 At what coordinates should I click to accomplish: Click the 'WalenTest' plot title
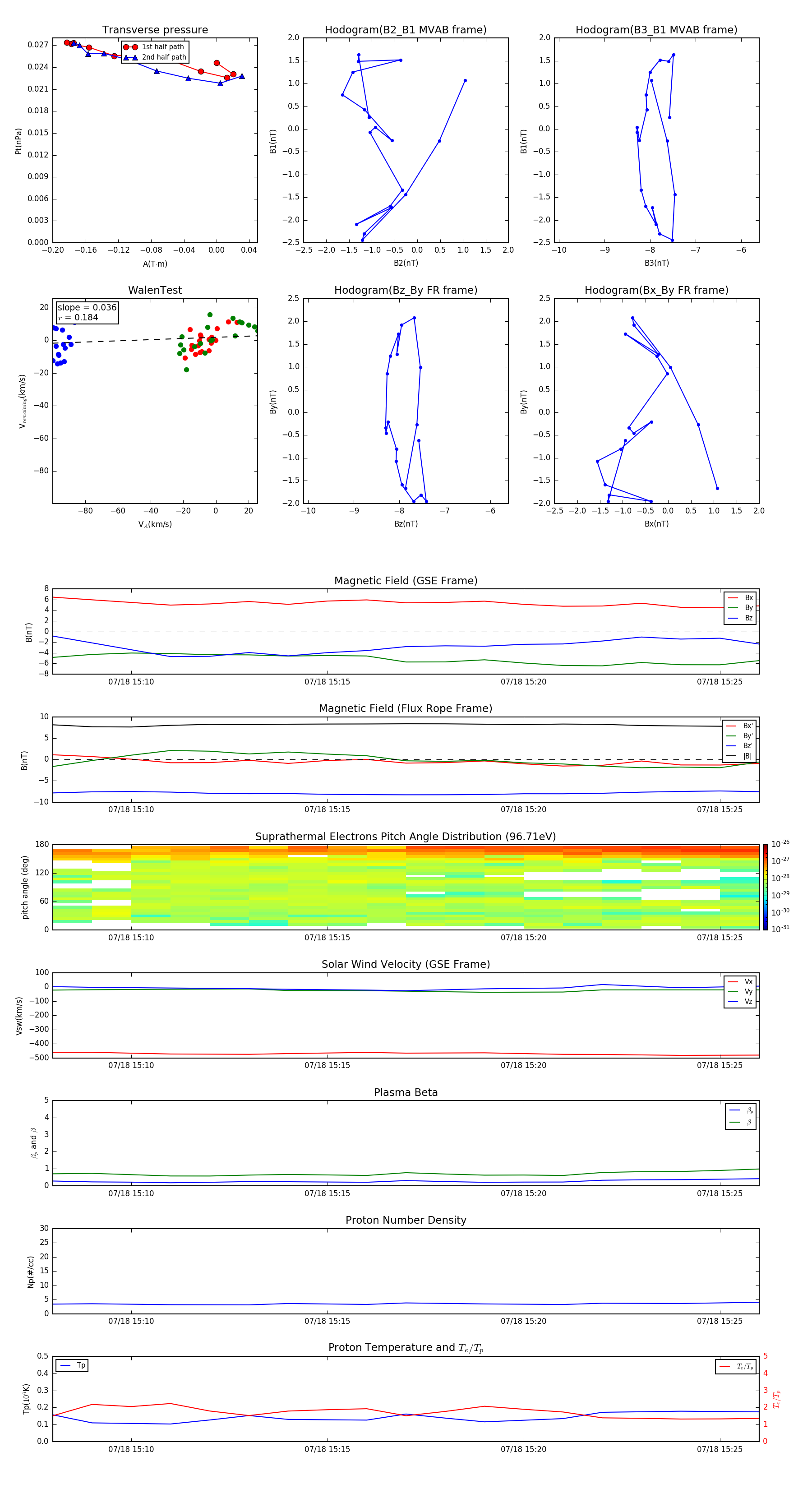click(155, 290)
